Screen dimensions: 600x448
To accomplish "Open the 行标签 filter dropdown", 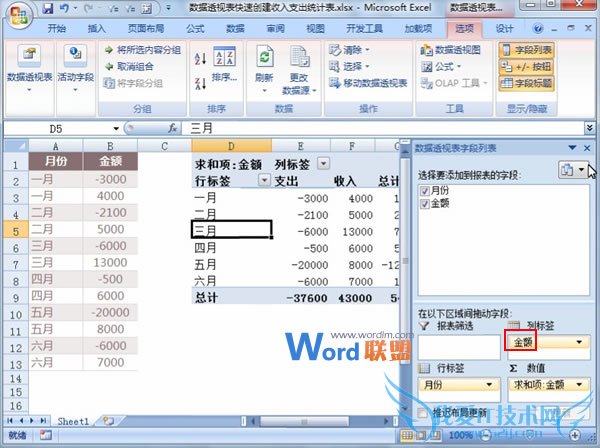I will point(264,179).
